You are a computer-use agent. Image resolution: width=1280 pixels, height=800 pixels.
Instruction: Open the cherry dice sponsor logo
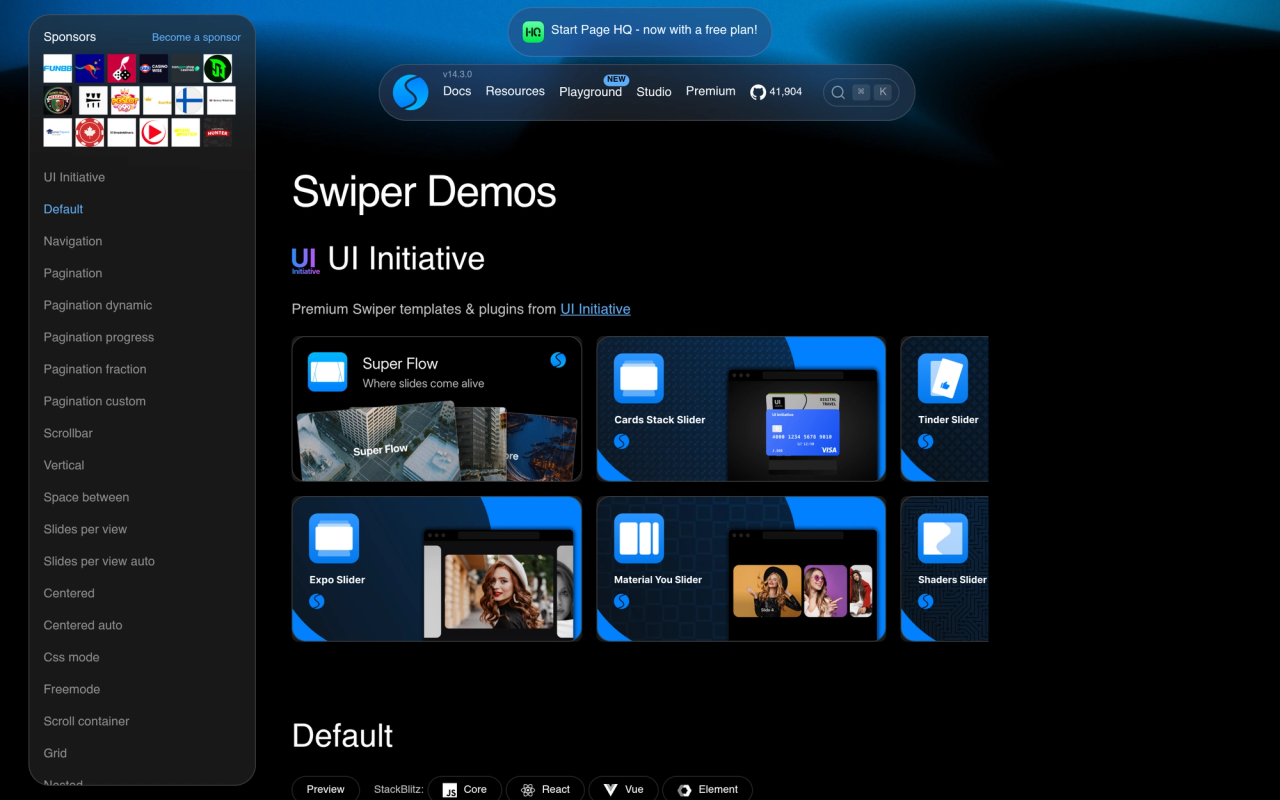point(122,68)
